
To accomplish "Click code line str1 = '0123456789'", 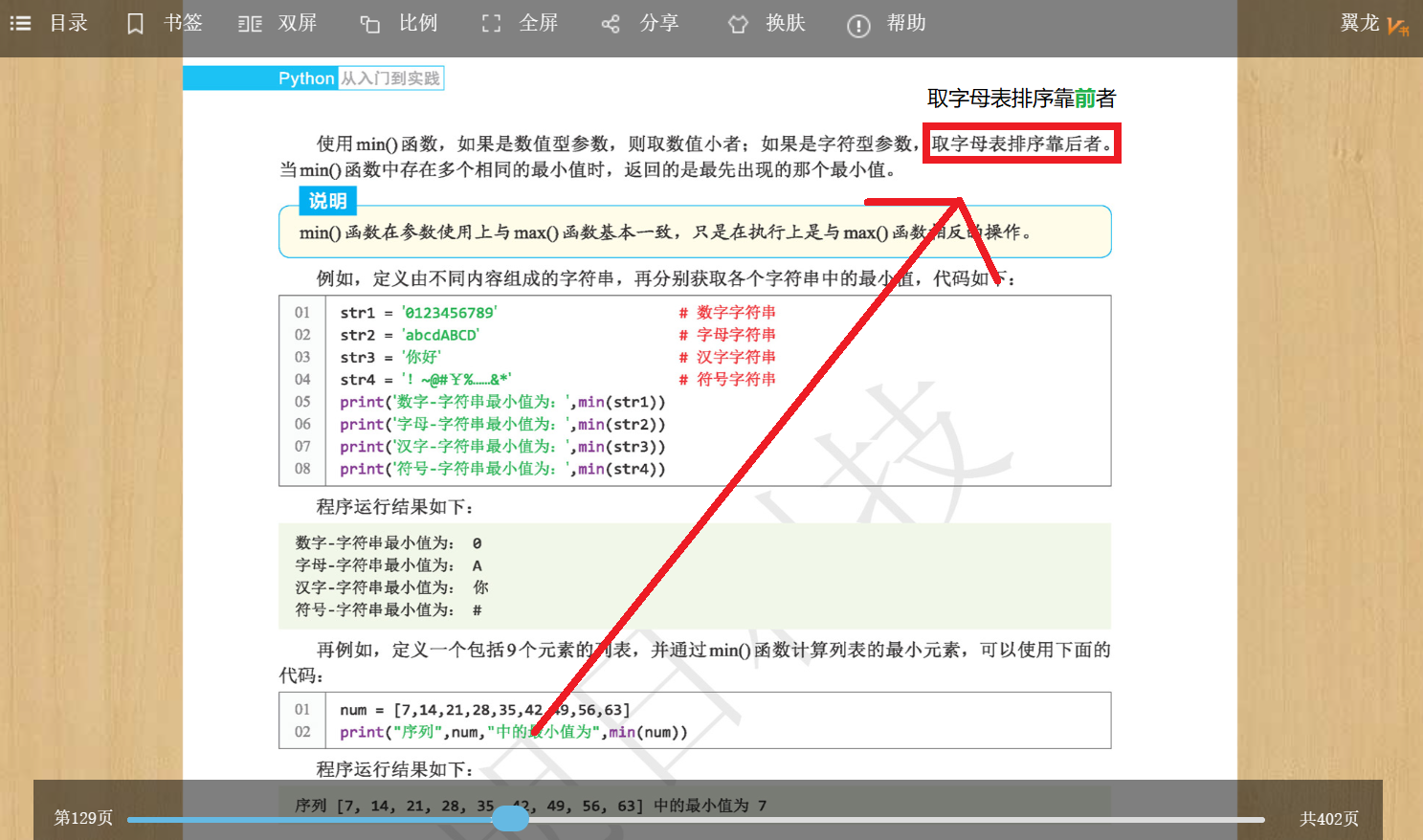I will tap(419, 313).
